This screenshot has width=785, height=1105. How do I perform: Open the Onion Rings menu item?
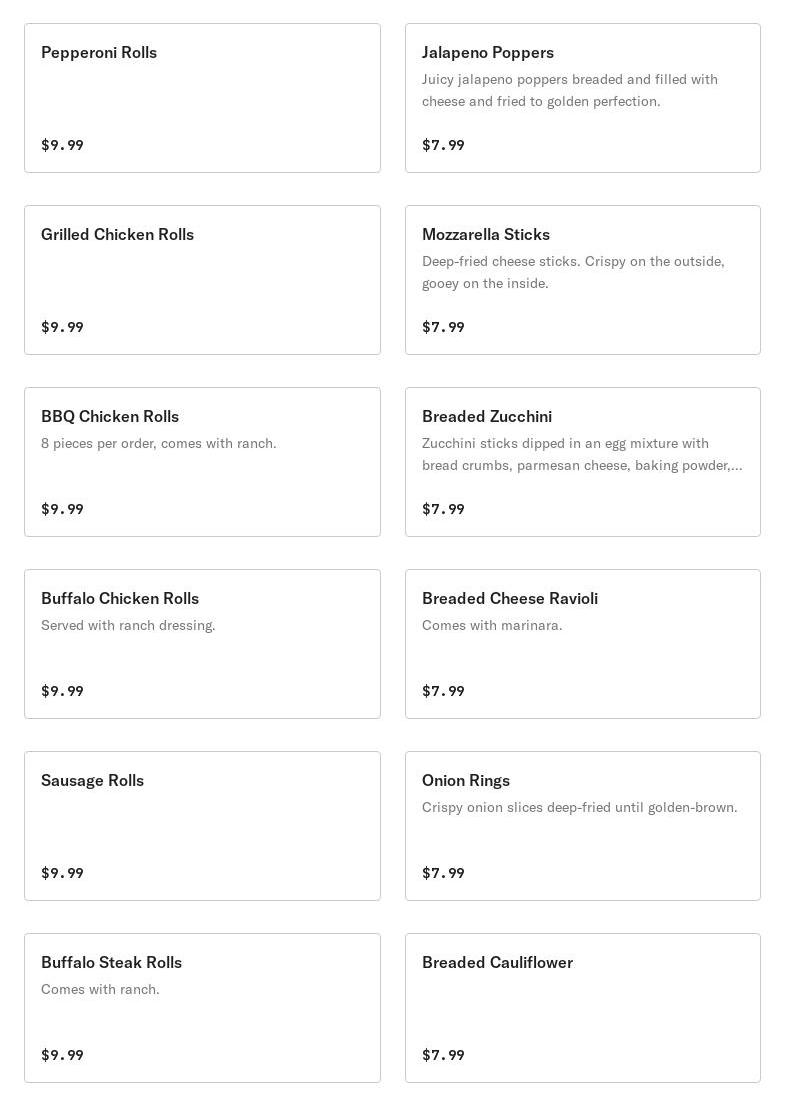[x=582, y=826]
